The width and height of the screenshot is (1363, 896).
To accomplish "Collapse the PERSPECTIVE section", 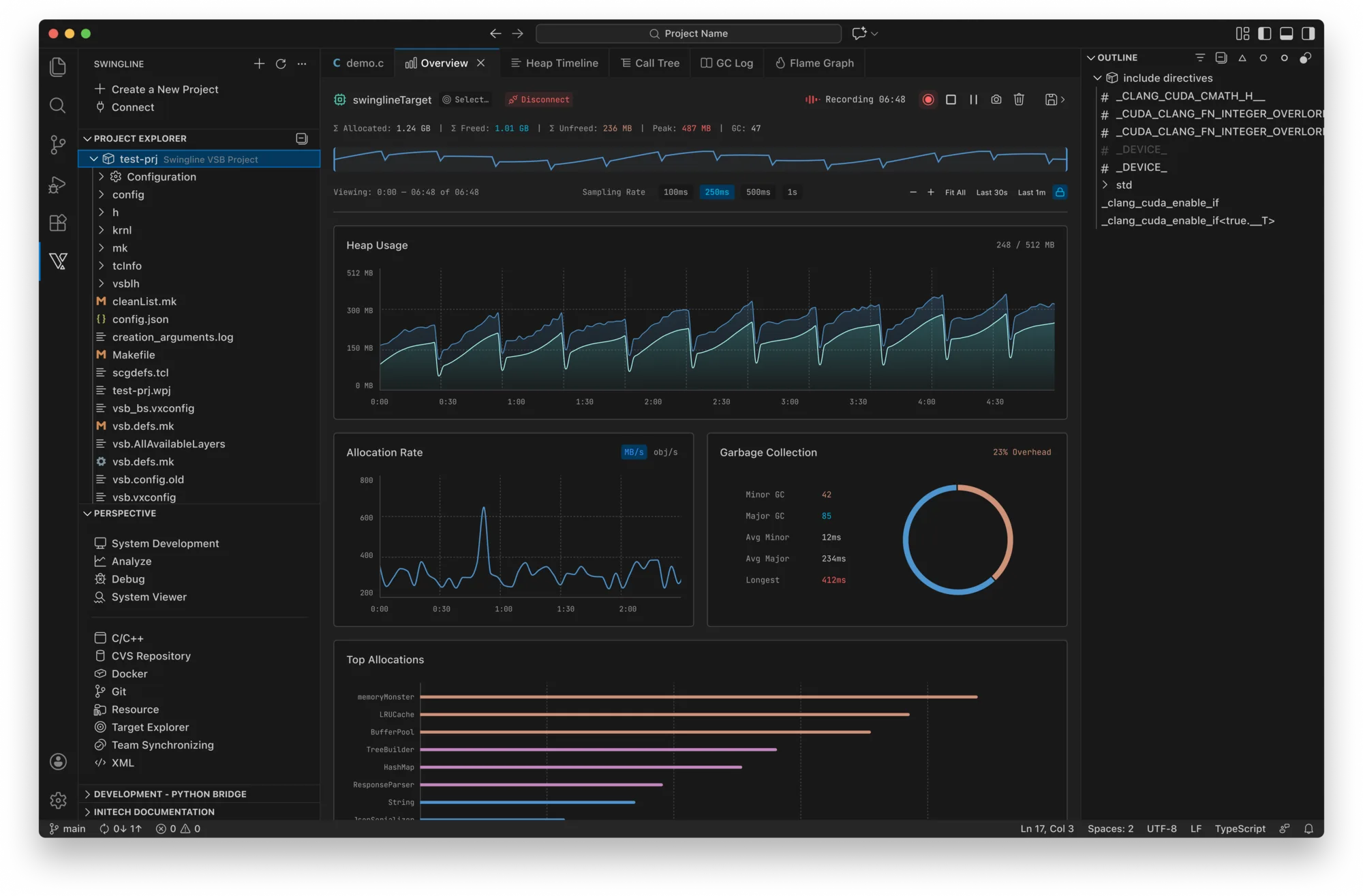I will point(87,513).
